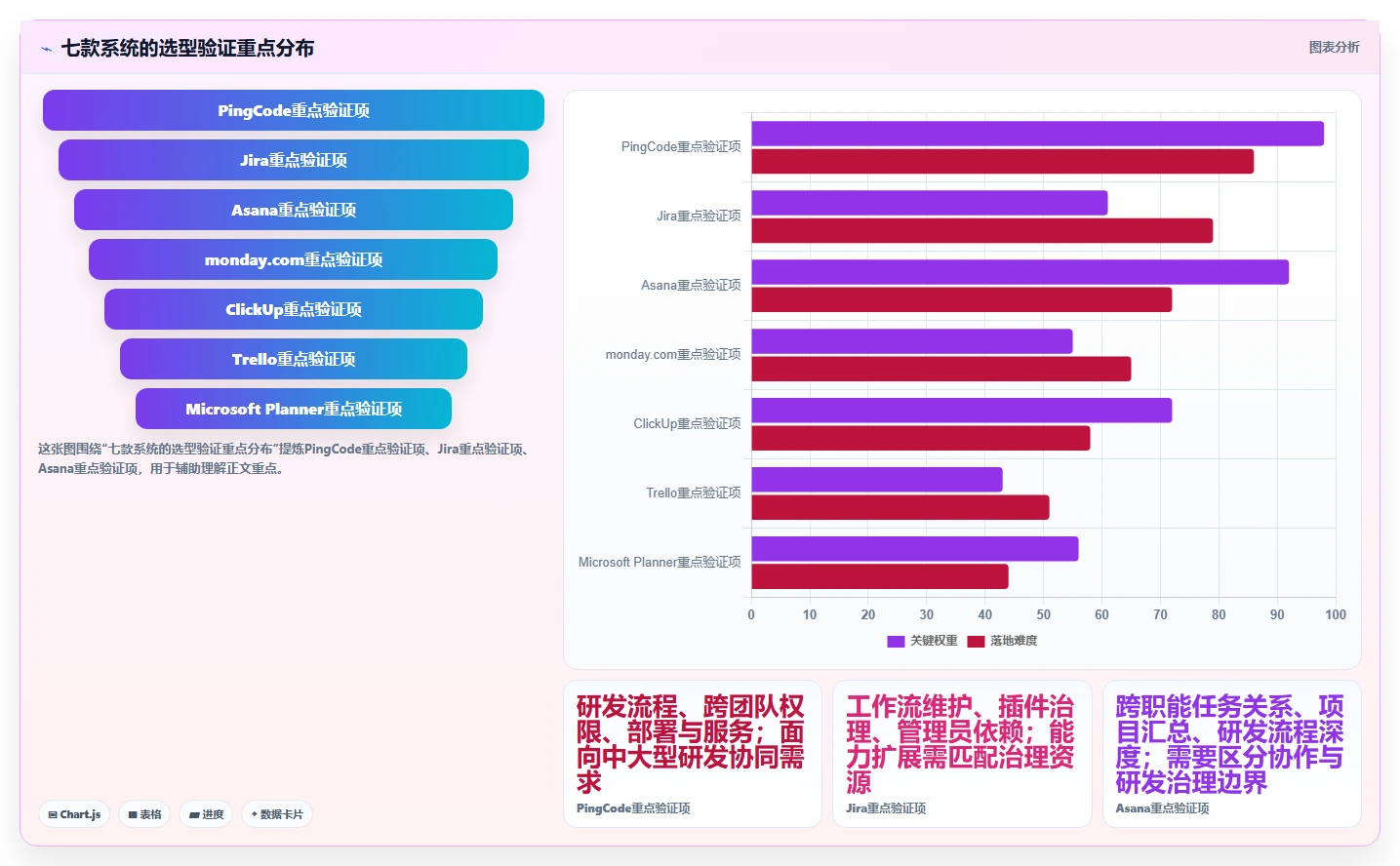Select the Trello重点验证项 funnel bar
Viewport: 1400px width, 866px height.
coord(294,359)
